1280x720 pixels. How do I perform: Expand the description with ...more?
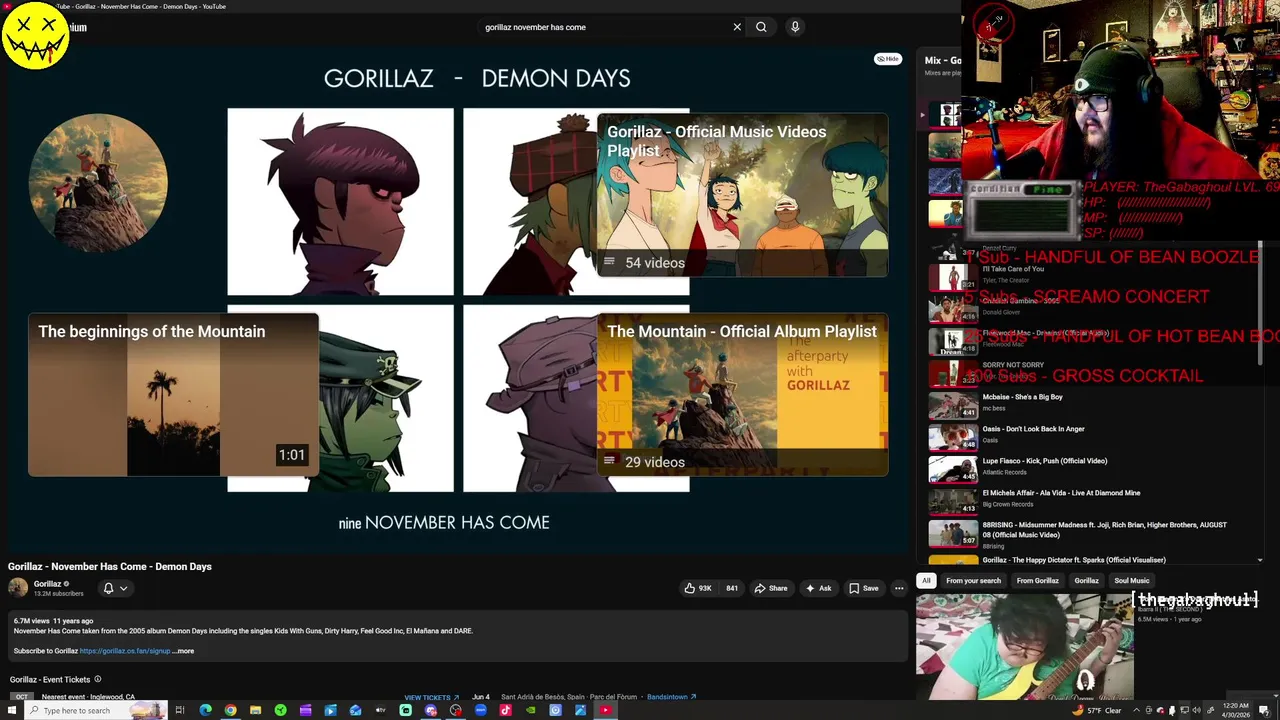pos(183,651)
